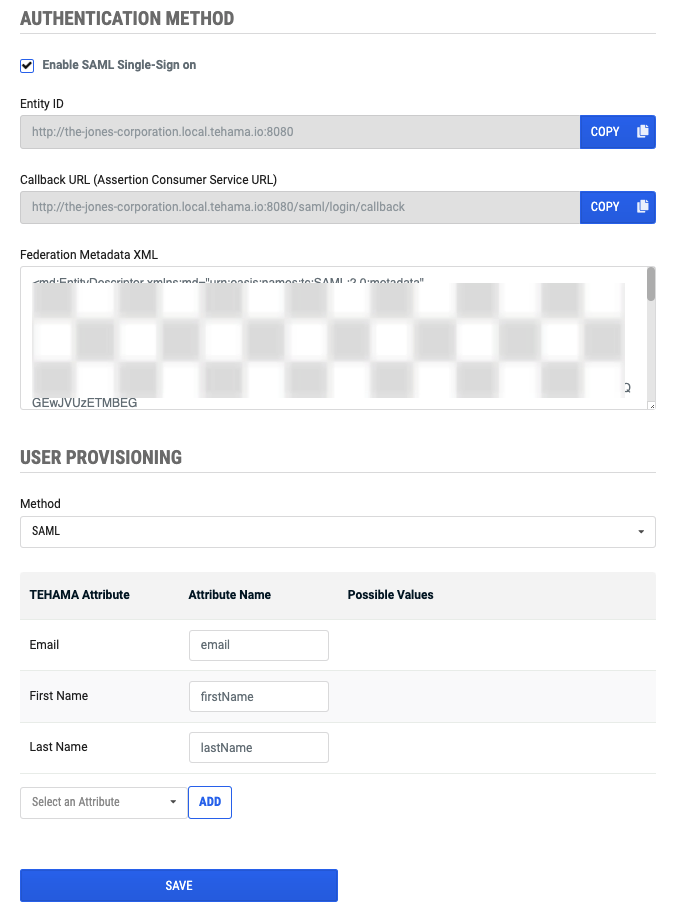The height and width of the screenshot is (920, 676).
Task: Click the User Provisioning heading
Action: pos(101,458)
